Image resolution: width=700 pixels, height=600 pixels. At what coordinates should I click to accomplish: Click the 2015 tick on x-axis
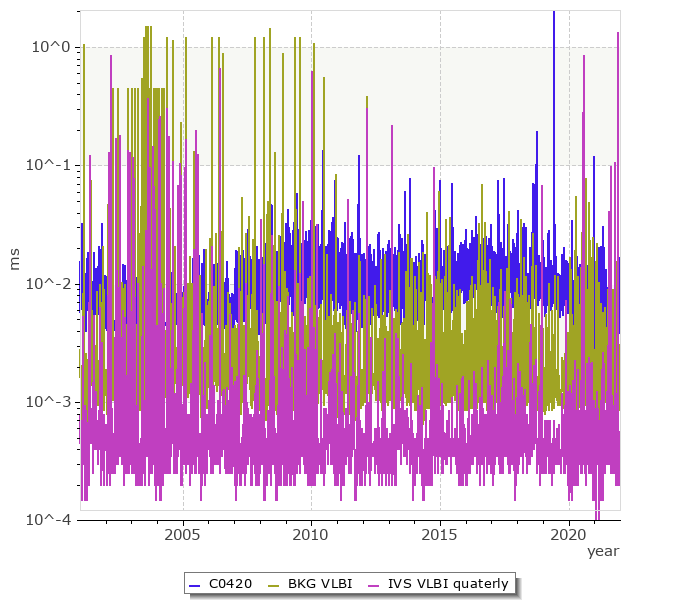440,534
